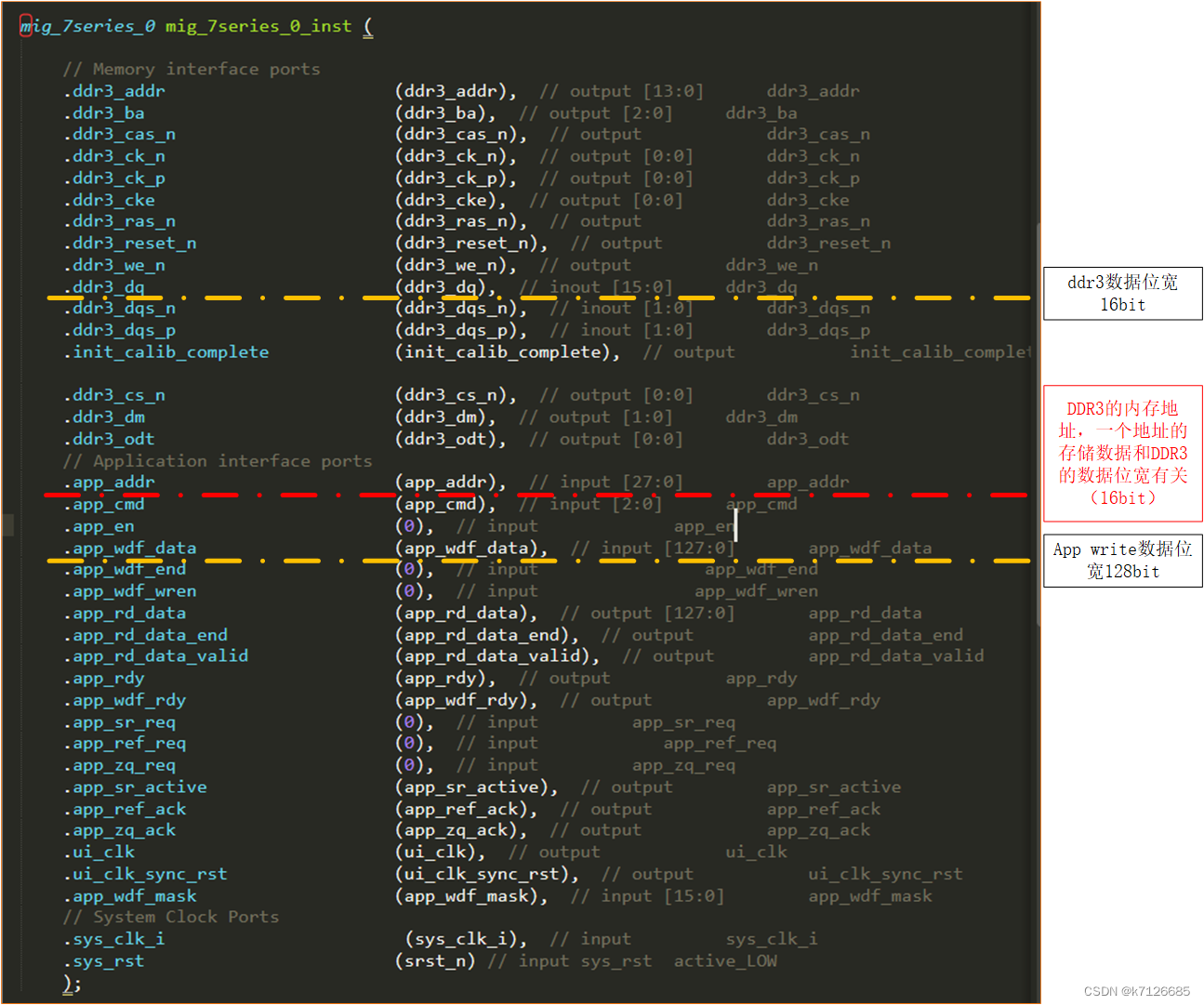This screenshot has width=1204, height=1005.
Task: Click the "(sys_clk_i)," signal connection
Action: (466, 939)
